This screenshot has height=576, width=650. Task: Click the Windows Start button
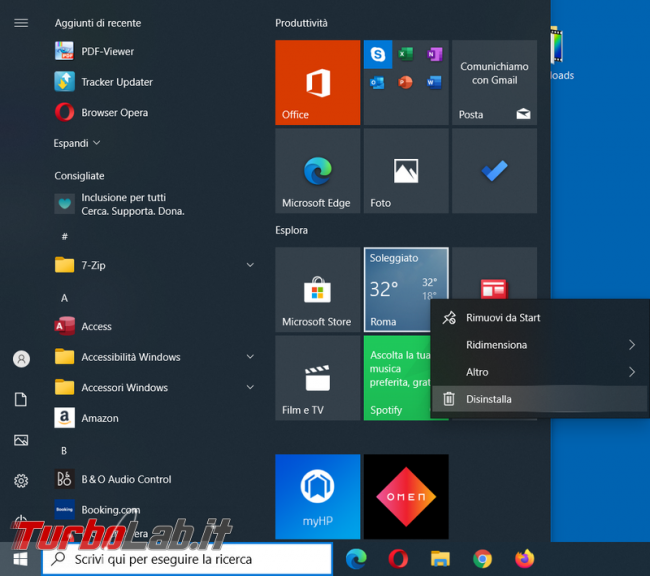pyautogui.click(x=20, y=559)
